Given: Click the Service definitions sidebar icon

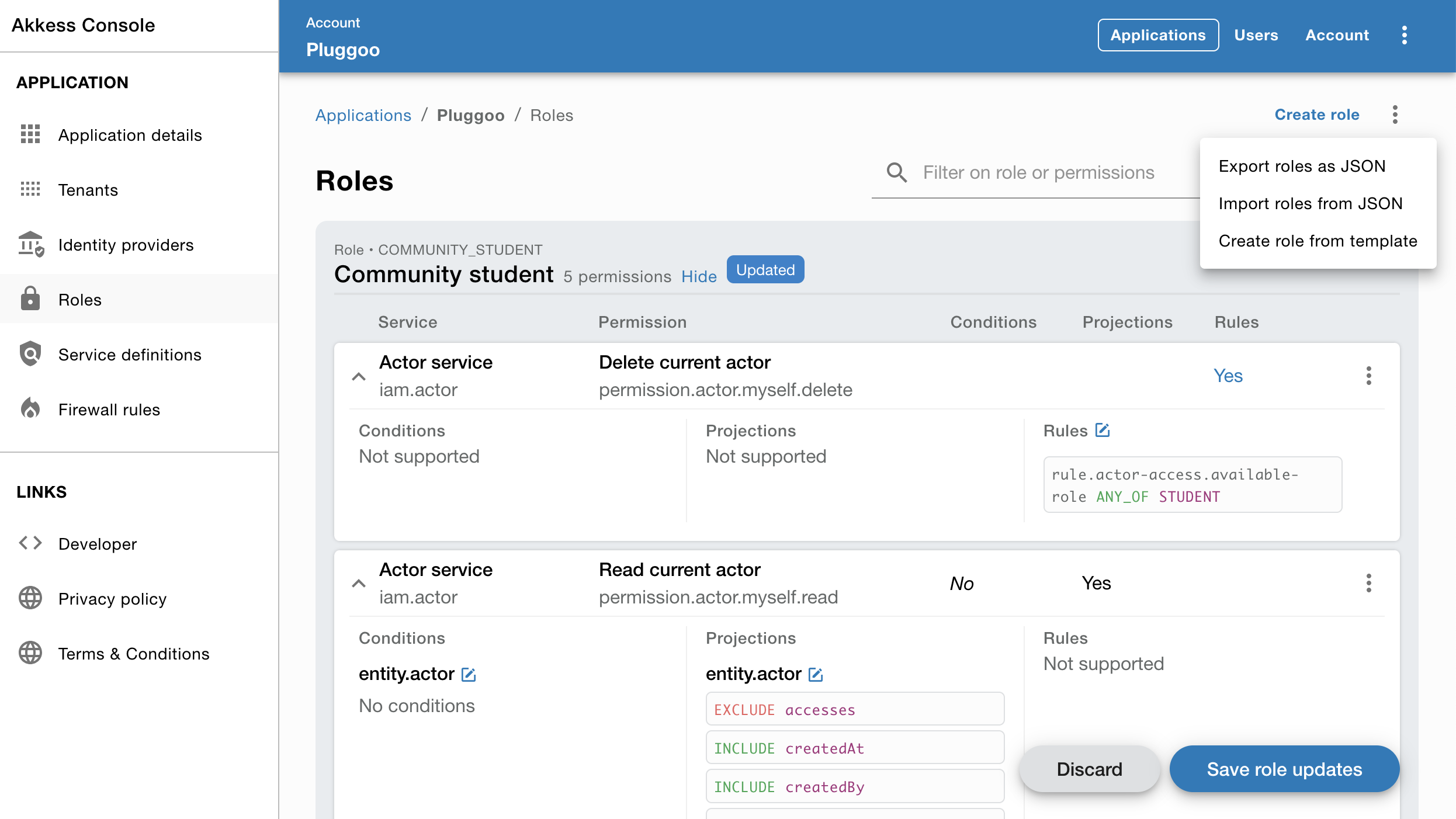Looking at the screenshot, I should tap(30, 354).
